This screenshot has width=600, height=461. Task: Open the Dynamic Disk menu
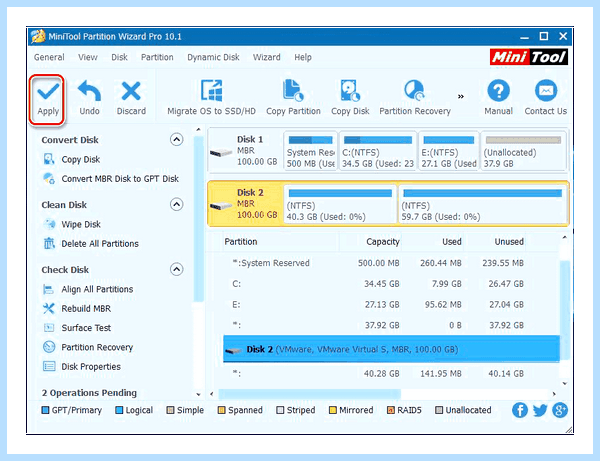213,57
